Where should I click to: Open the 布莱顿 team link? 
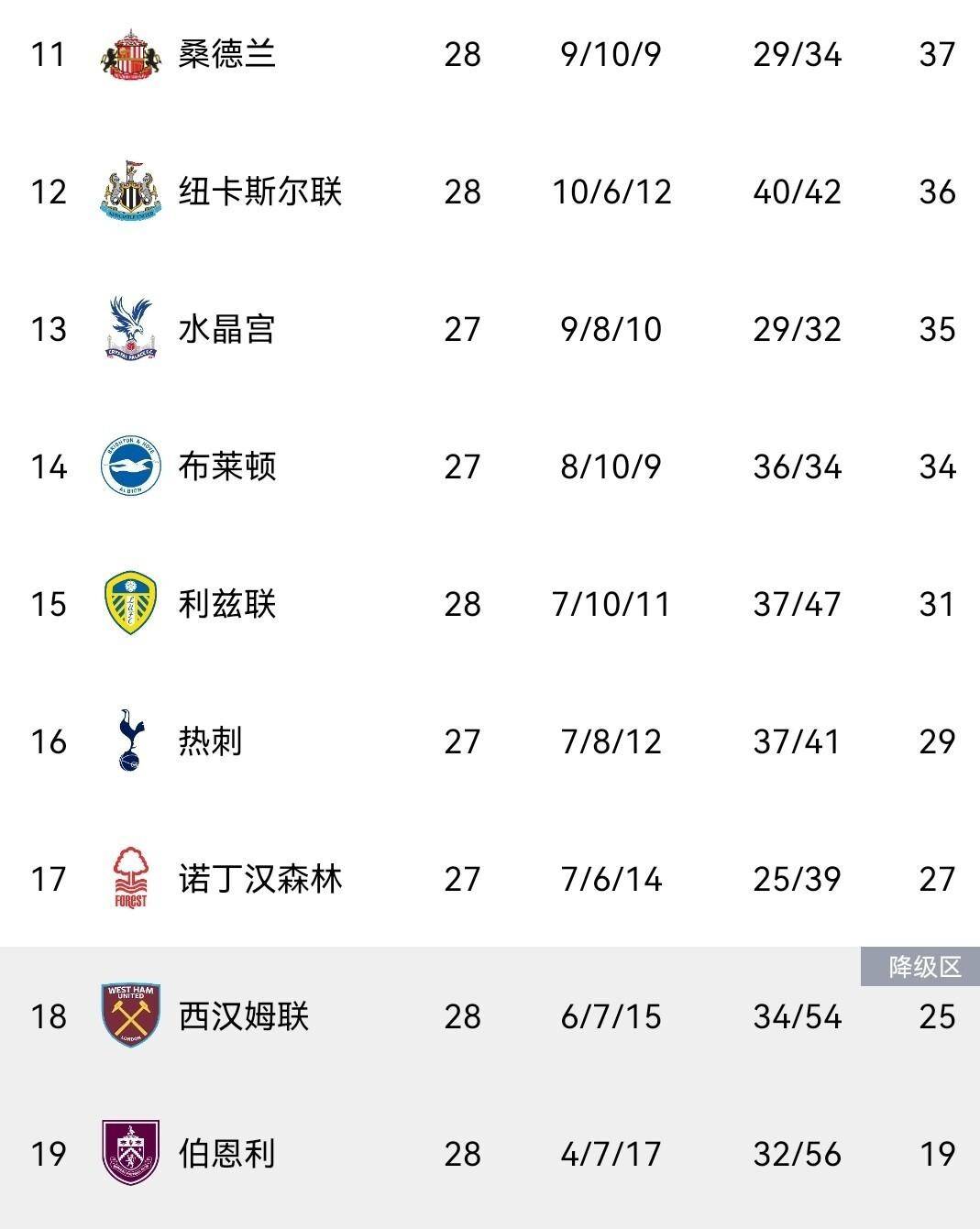tap(226, 466)
